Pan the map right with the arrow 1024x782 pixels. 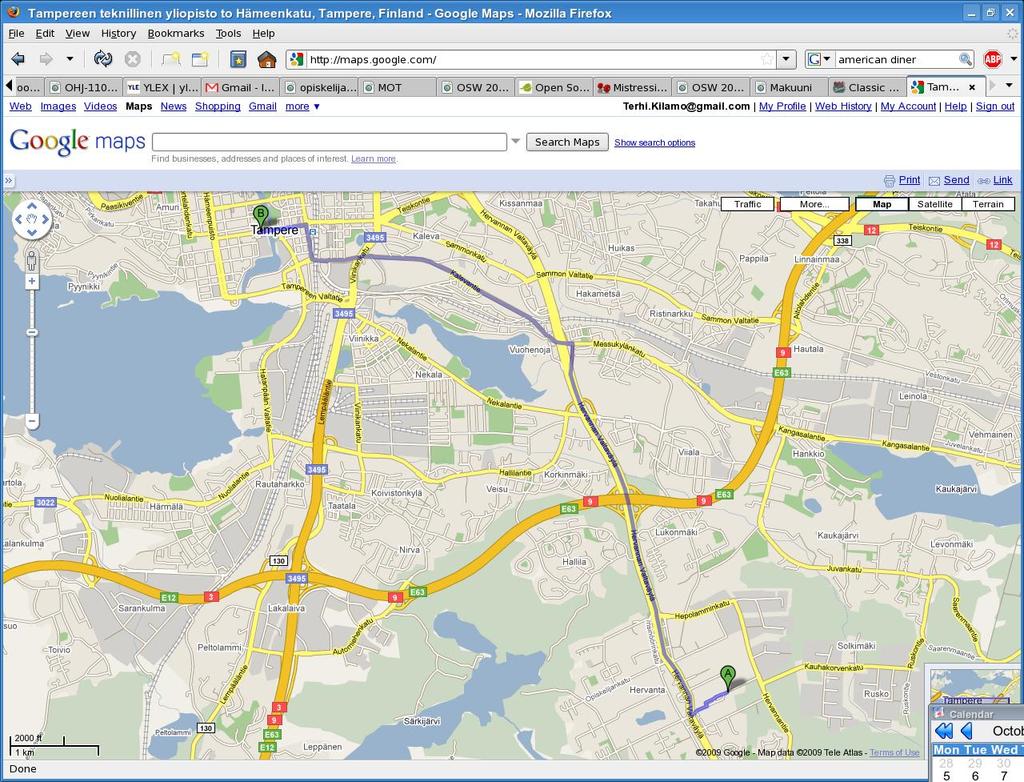[x=45, y=220]
